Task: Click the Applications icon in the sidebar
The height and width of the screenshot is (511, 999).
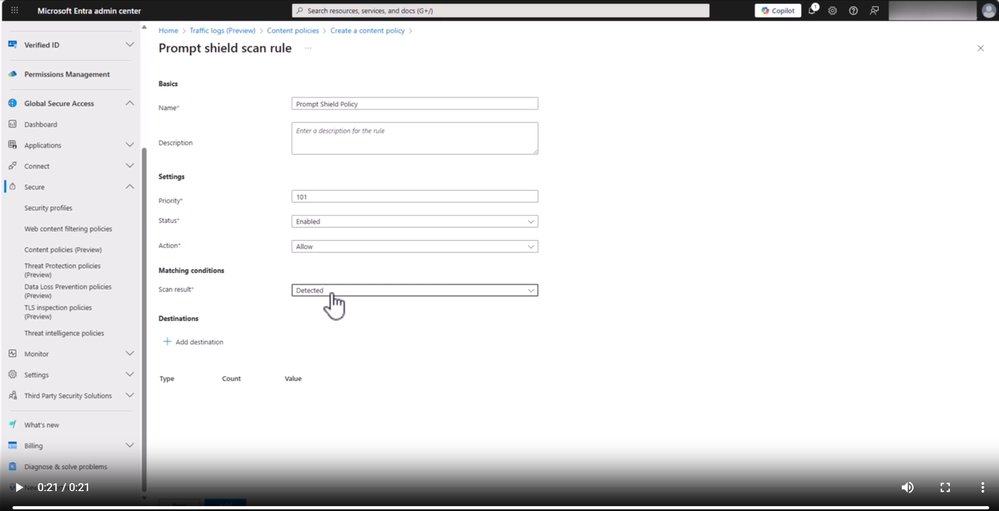Action: click(x=12, y=145)
